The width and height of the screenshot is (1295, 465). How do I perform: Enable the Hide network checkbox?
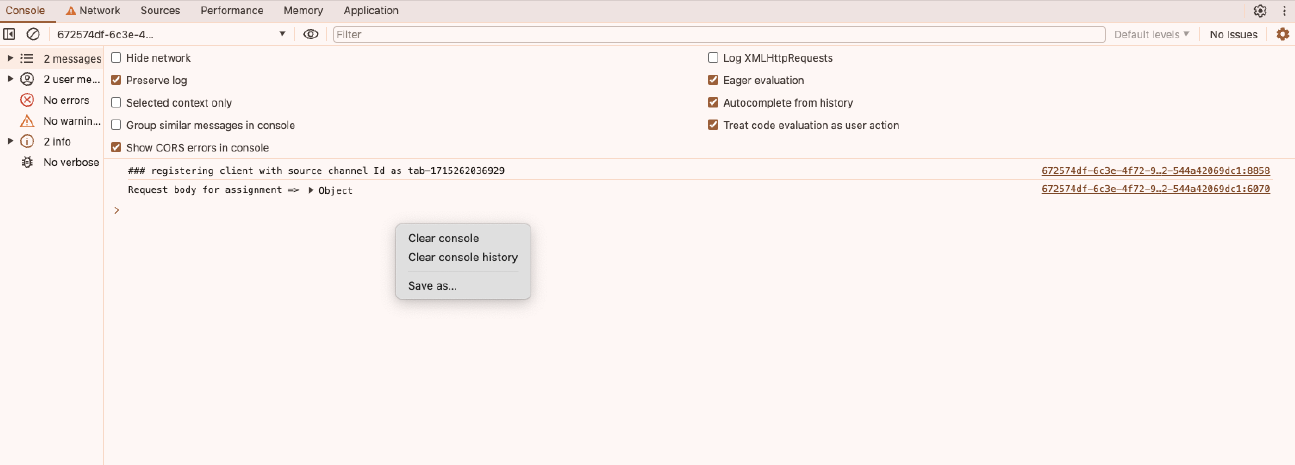click(x=116, y=58)
